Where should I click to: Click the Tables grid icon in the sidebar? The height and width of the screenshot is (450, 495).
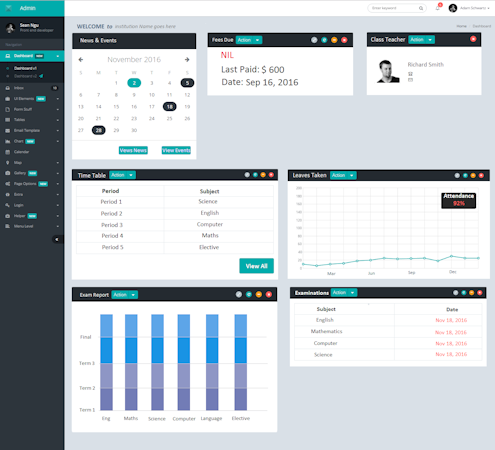point(8,120)
